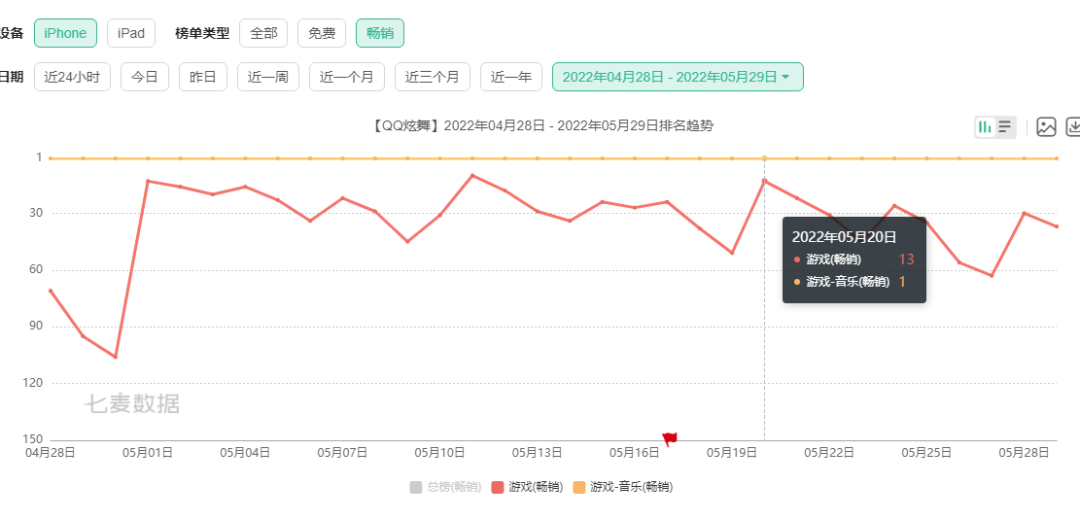Click tooltip row 游戏(畅销) rank 13
This screenshot has width=1080, height=520.
coord(853,260)
